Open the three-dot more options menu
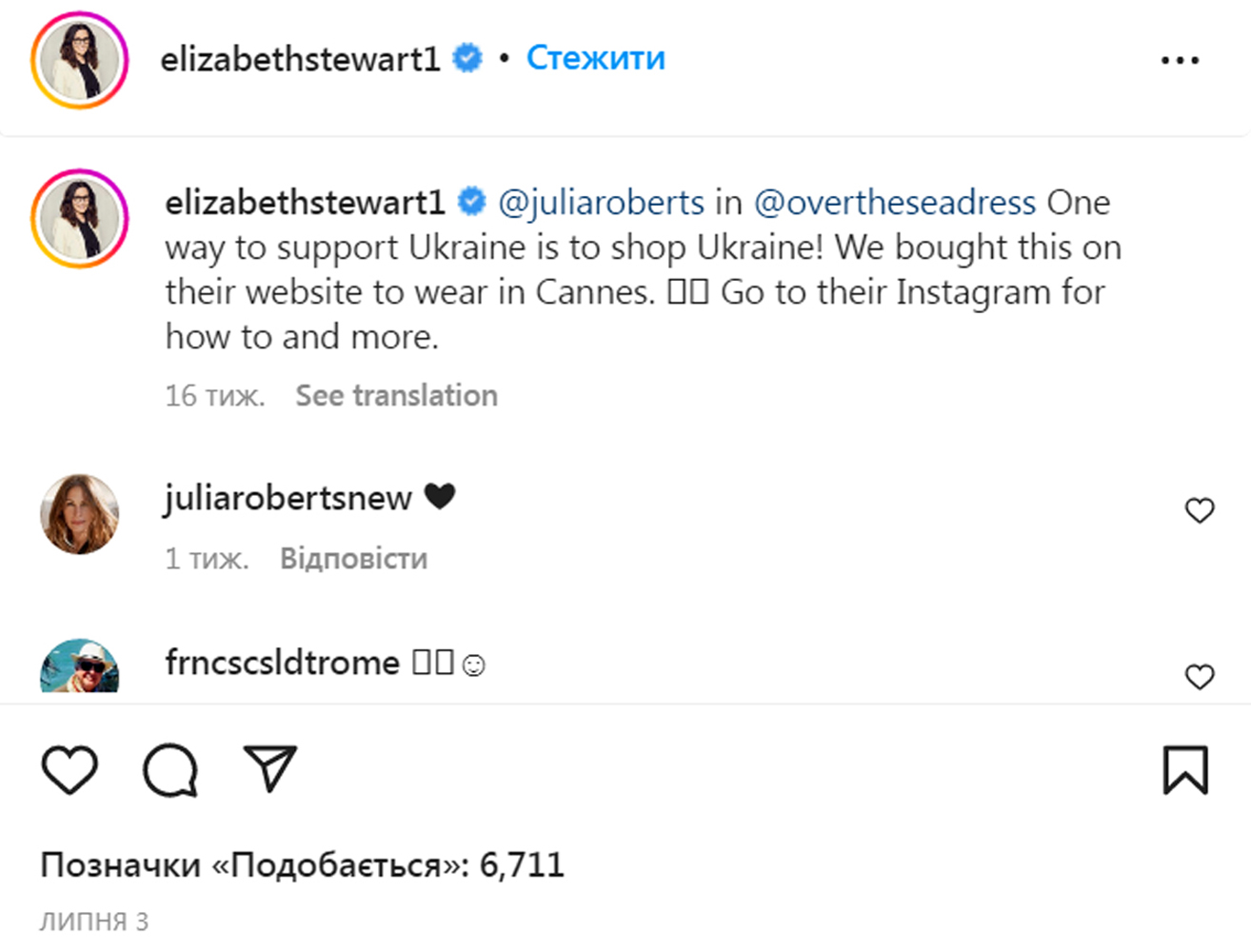Image resolution: width=1251 pixels, height=952 pixels. coord(1180,60)
